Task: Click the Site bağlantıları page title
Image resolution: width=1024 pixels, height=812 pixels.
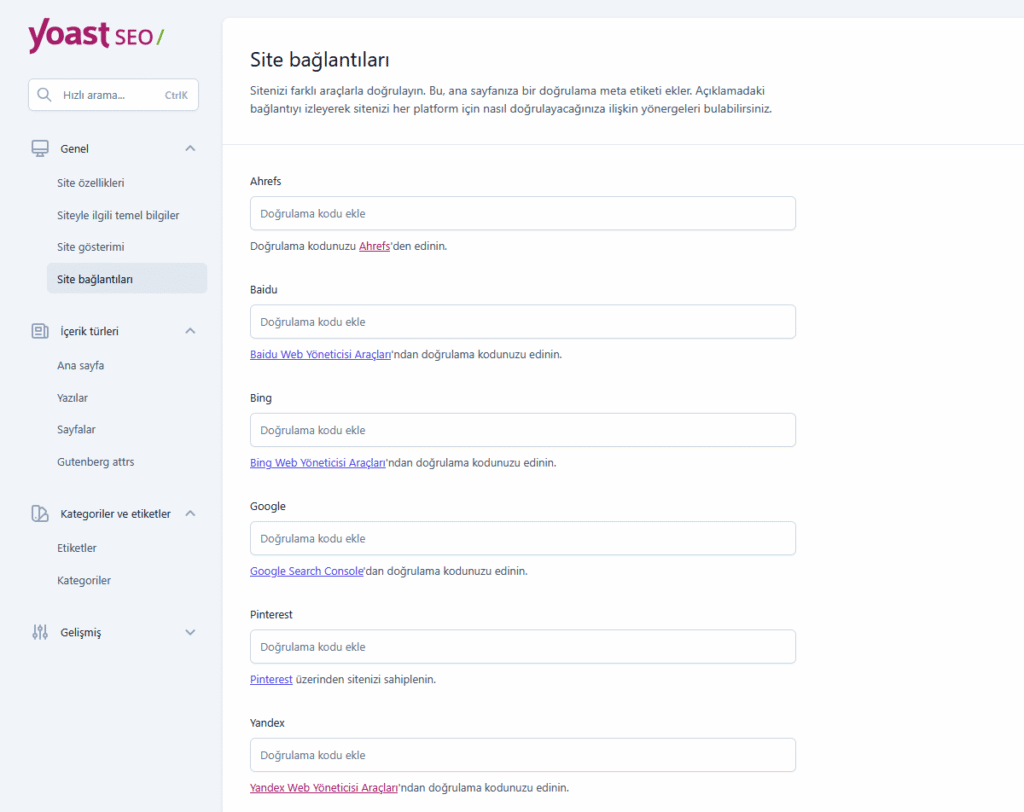Action: (x=319, y=60)
